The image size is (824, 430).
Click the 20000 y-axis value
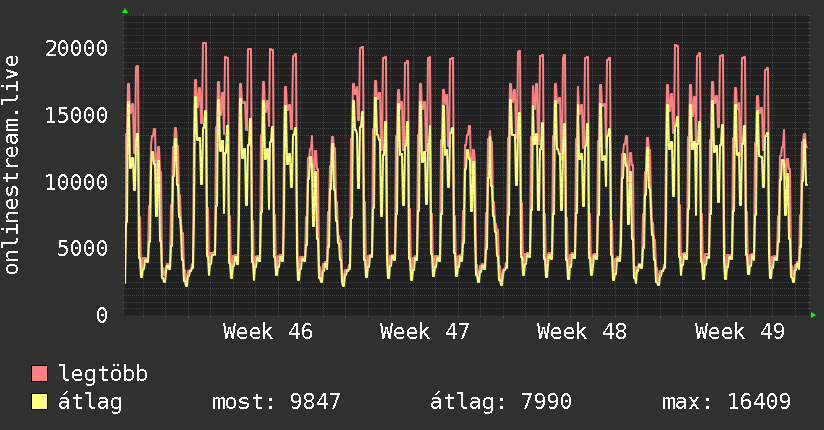[77, 48]
